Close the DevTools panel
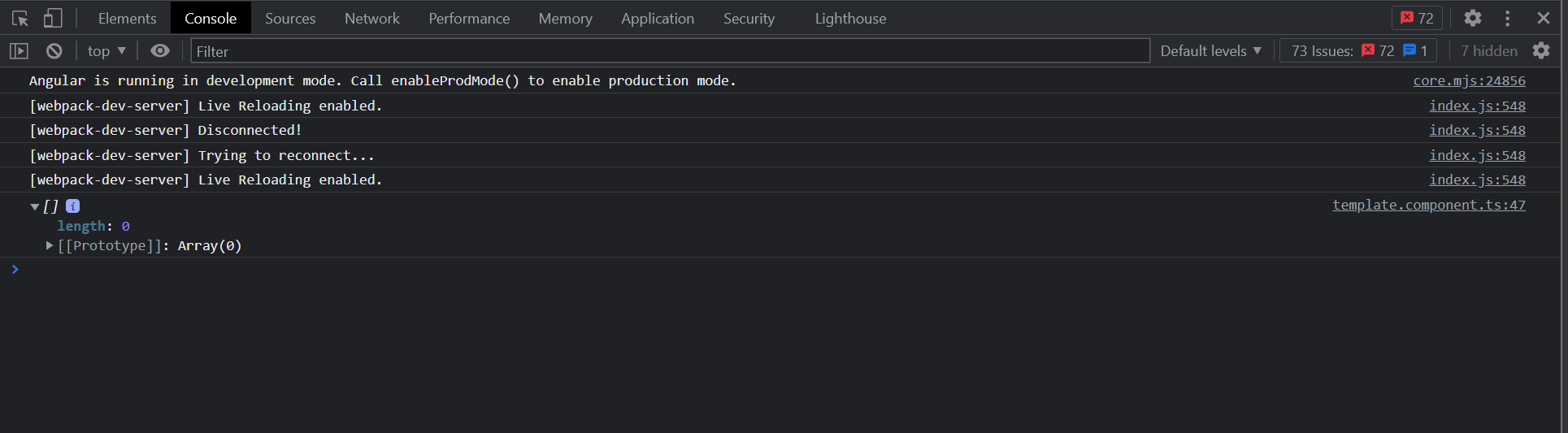This screenshot has height=433, width=1568. pyautogui.click(x=1543, y=18)
